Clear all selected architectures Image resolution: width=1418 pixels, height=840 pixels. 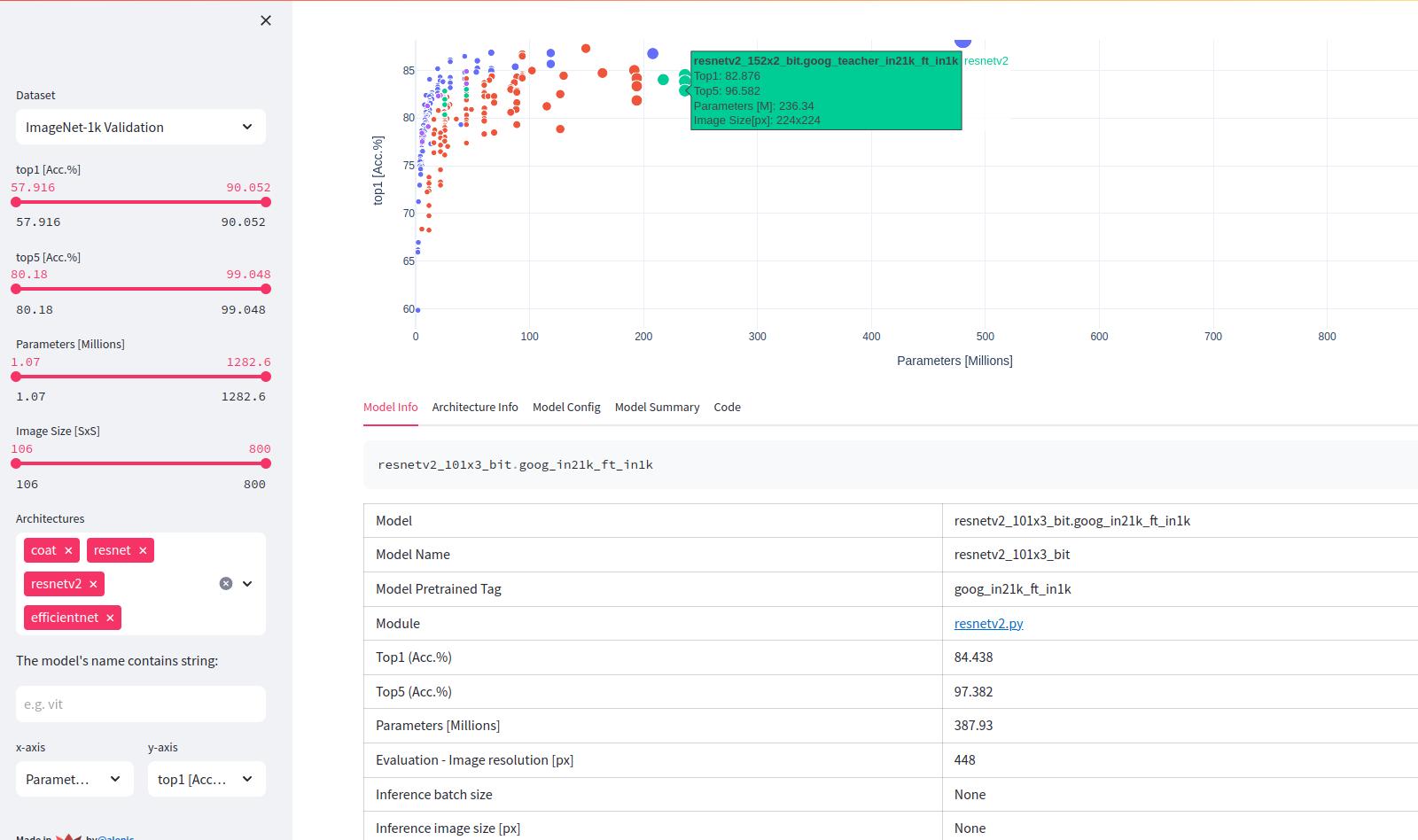(x=226, y=583)
